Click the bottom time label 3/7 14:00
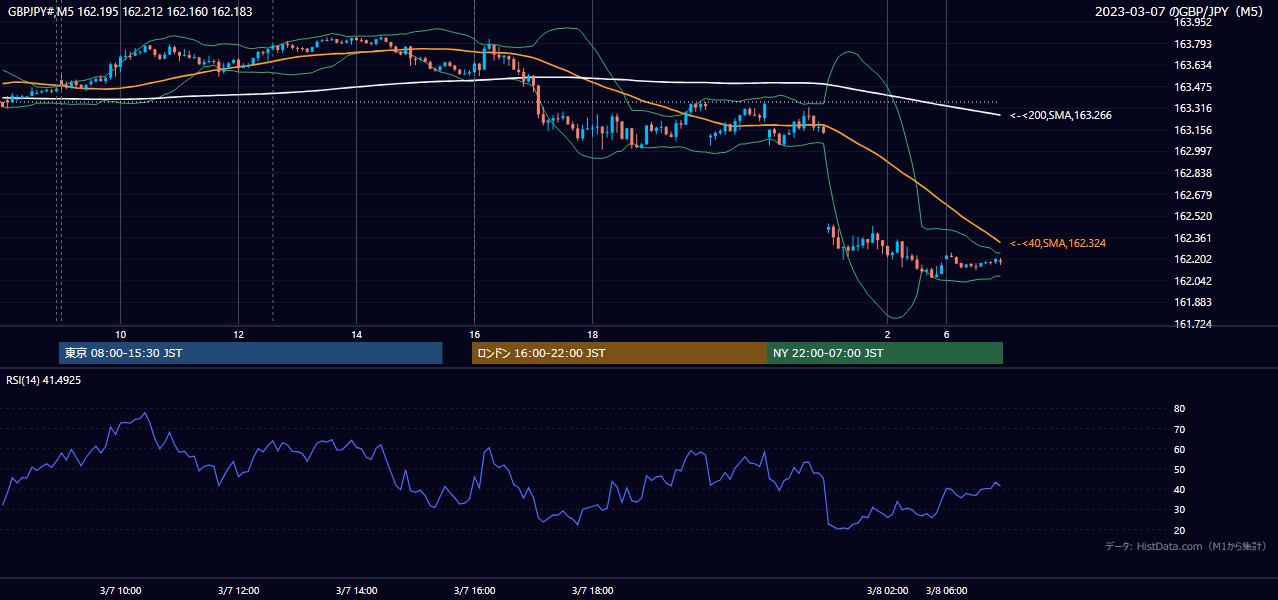 tap(356, 590)
